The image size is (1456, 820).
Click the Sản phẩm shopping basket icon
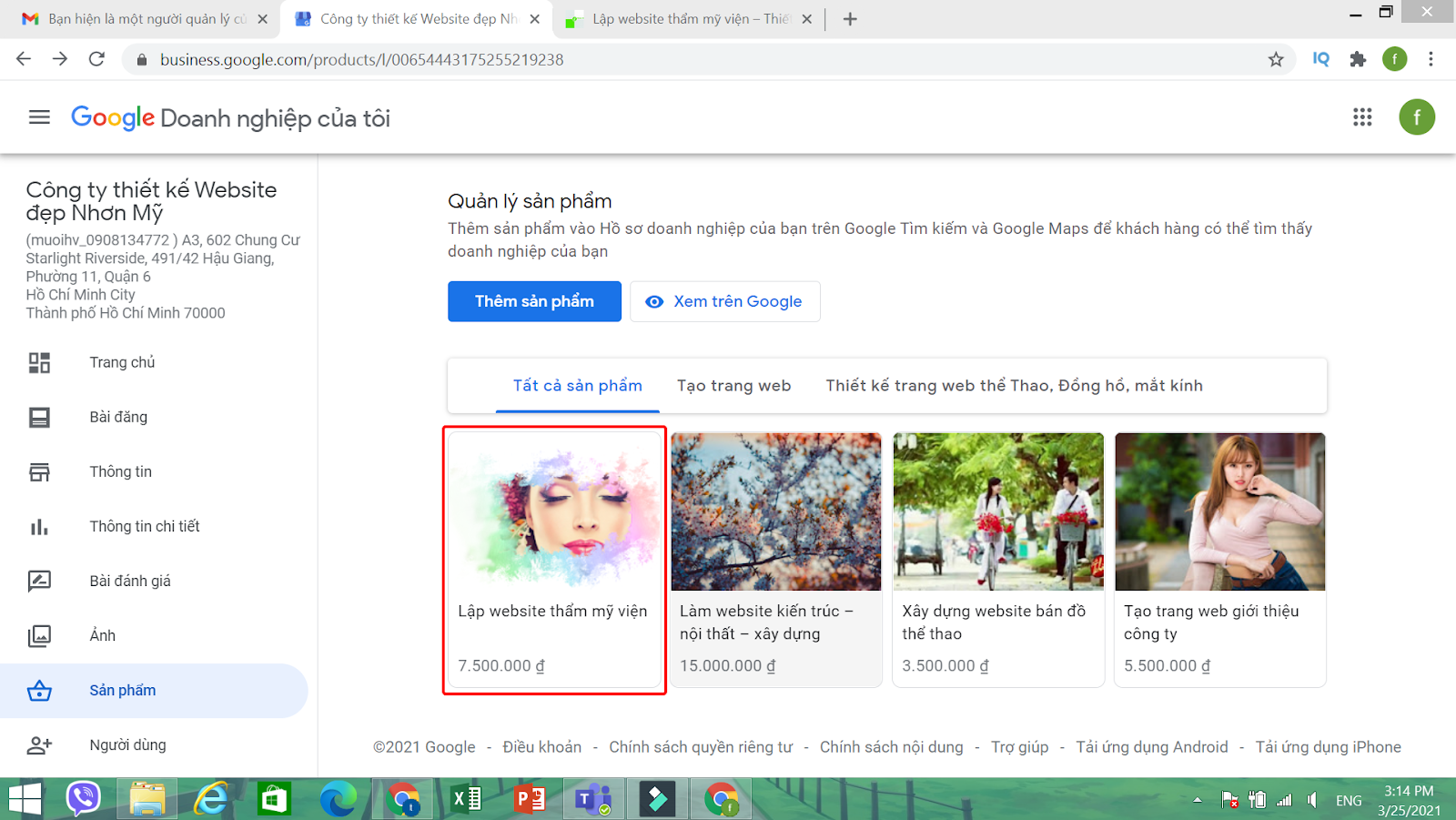coord(39,690)
